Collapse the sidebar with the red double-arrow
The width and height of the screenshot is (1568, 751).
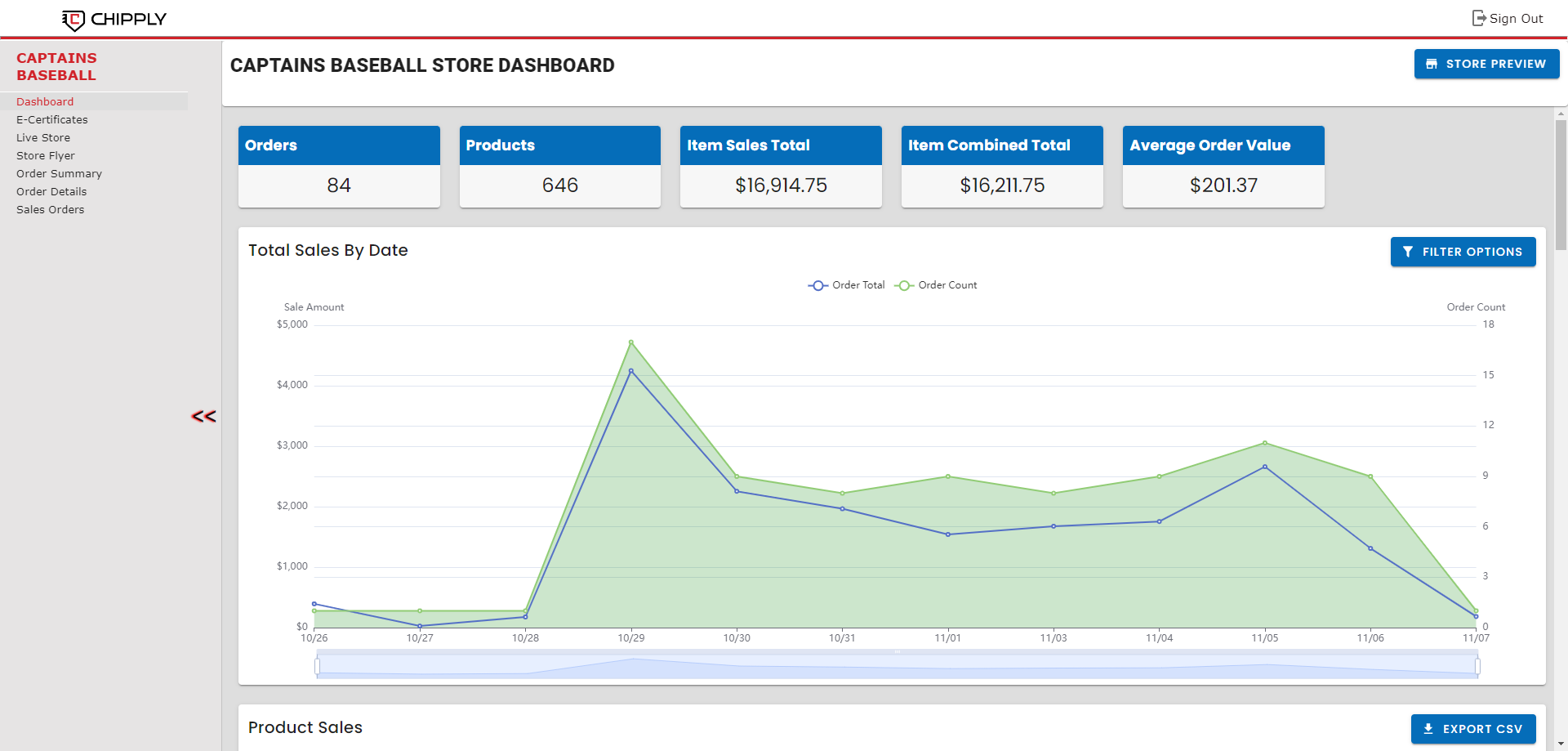click(203, 417)
